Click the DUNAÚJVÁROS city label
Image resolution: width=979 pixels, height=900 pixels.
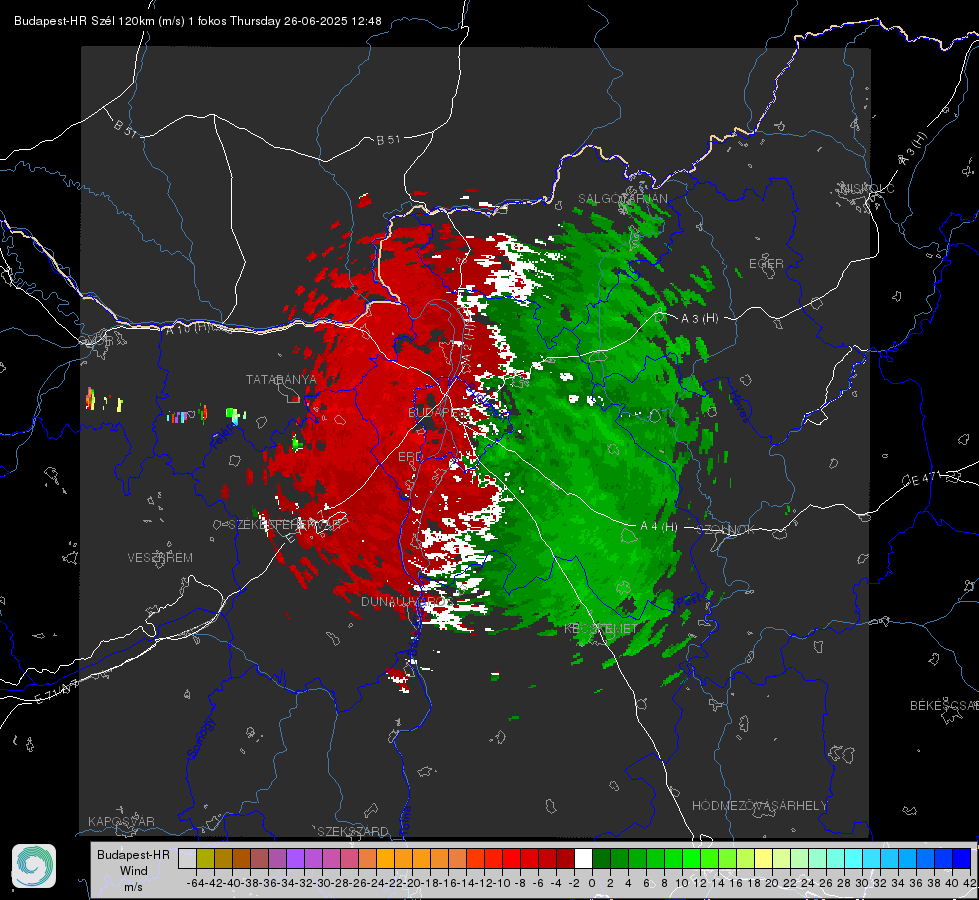click(406, 601)
